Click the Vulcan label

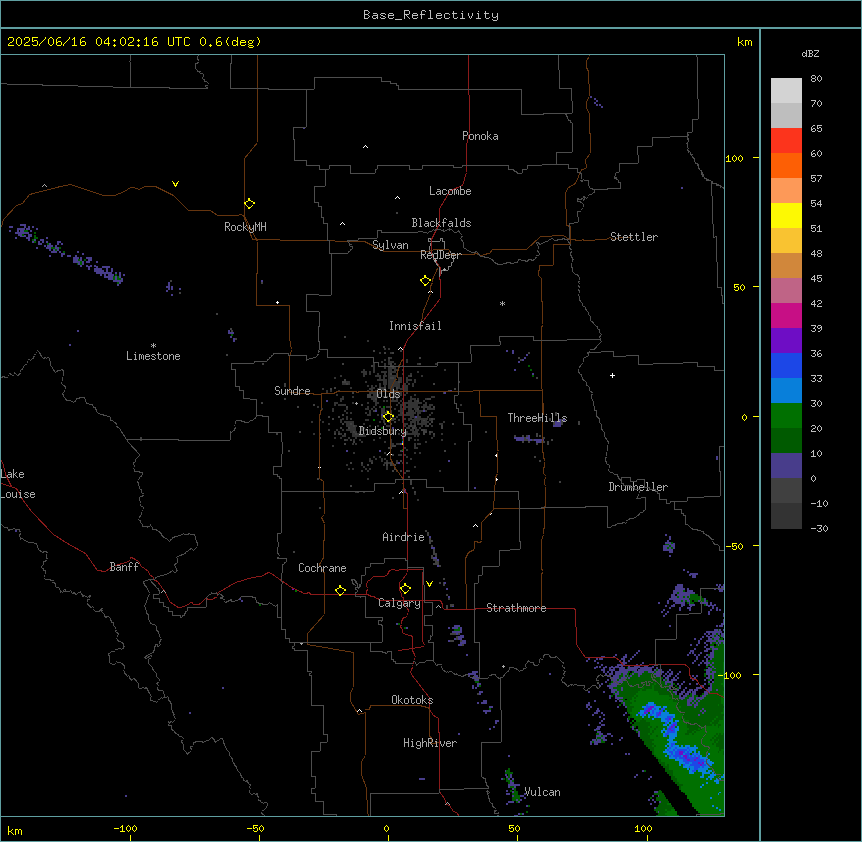pyautogui.click(x=542, y=792)
